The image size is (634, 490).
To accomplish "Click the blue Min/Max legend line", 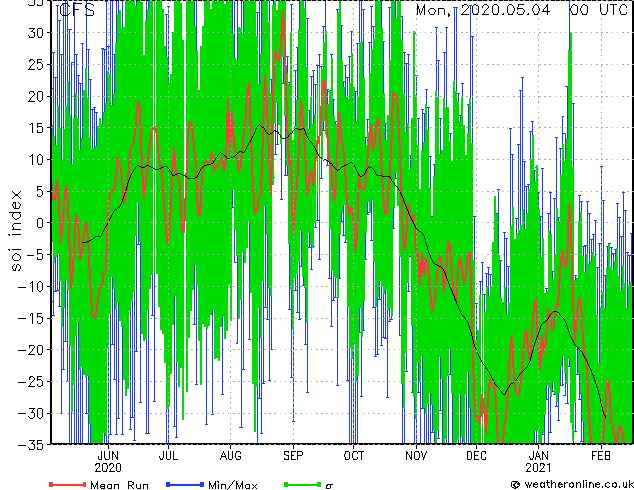I will pos(185,484).
